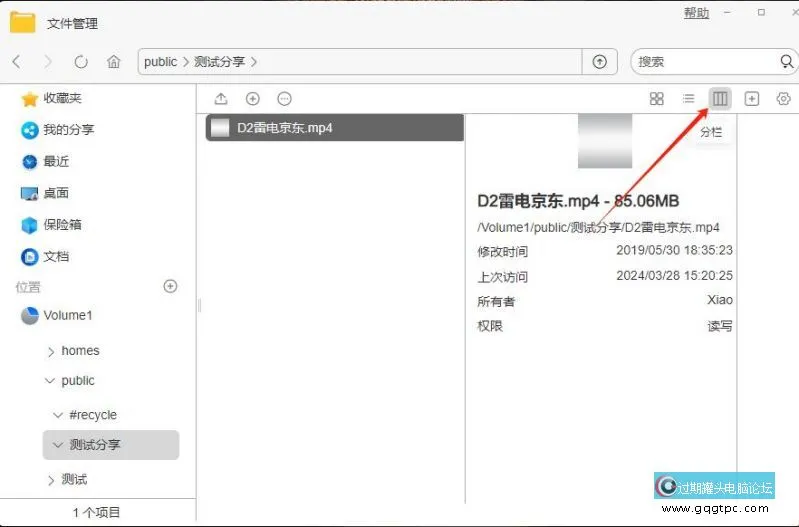Expand the homes folder chevron

point(50,352)
